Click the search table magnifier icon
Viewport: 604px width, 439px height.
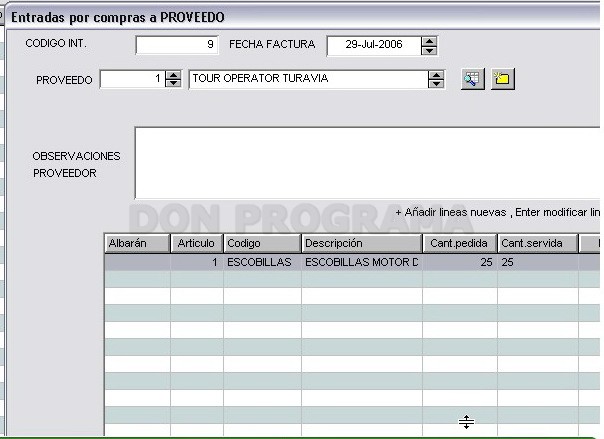(x=473, y=79)
